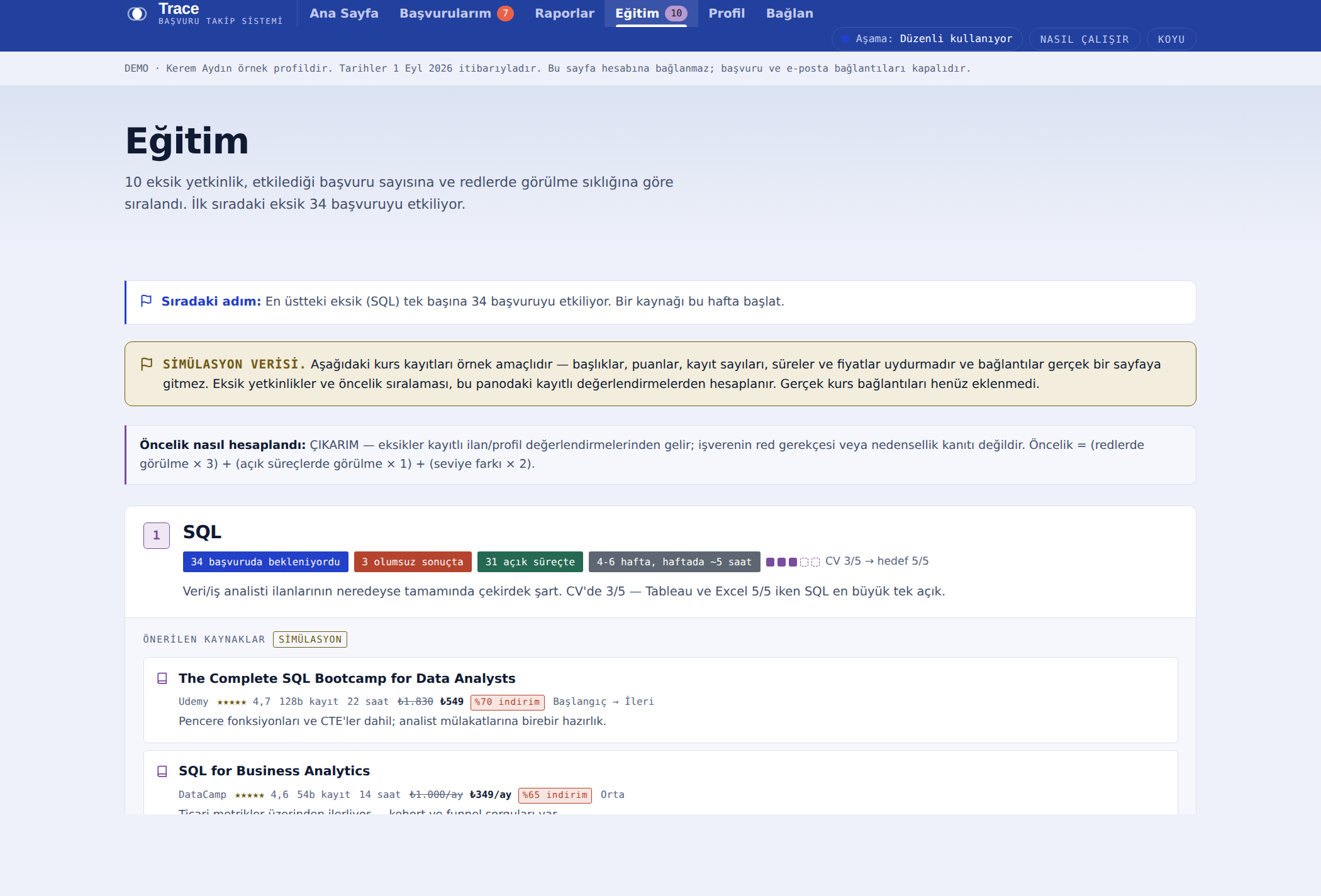The width and height of the screenshot is (1321, 896).
Task: Go to the Başvurularım tab
Action: (x=456, y=13)
